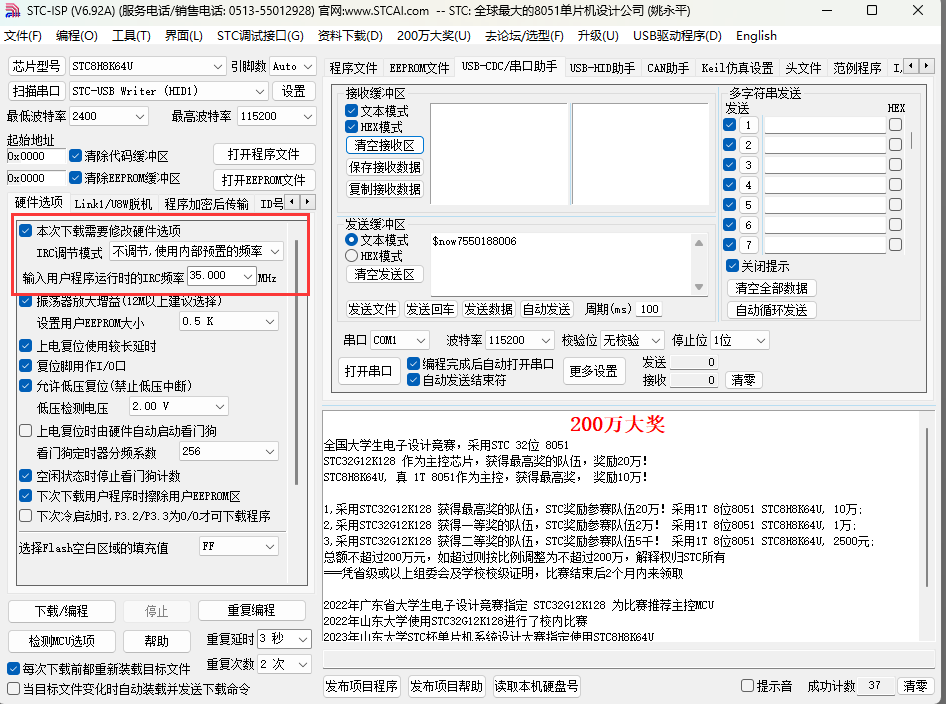Open the 文件(F) menu
946x704 pixels.
23,36
